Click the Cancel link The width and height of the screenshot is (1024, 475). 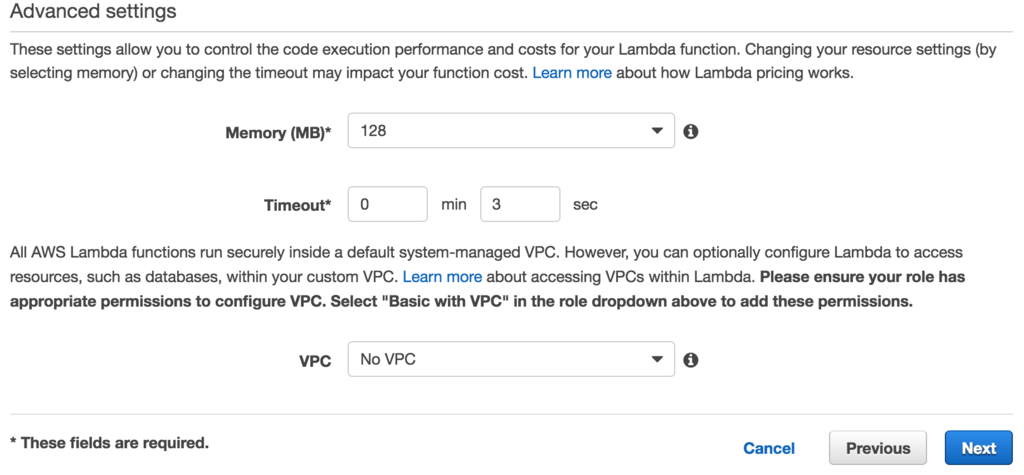point(769,448)
